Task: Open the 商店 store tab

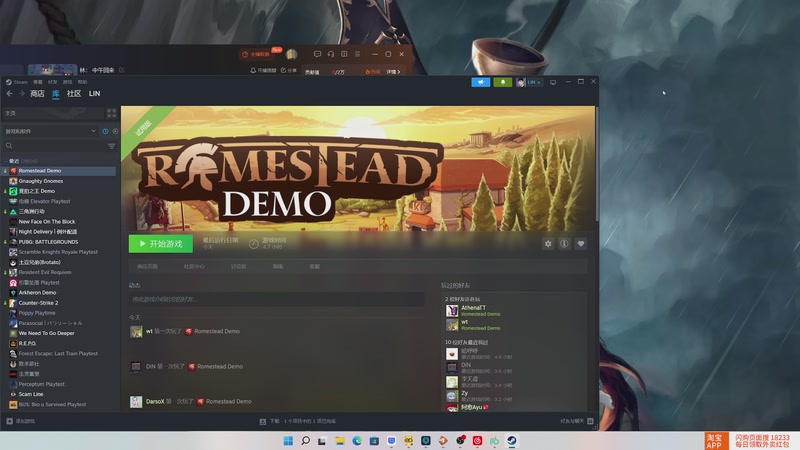Action: click(37, 93)
